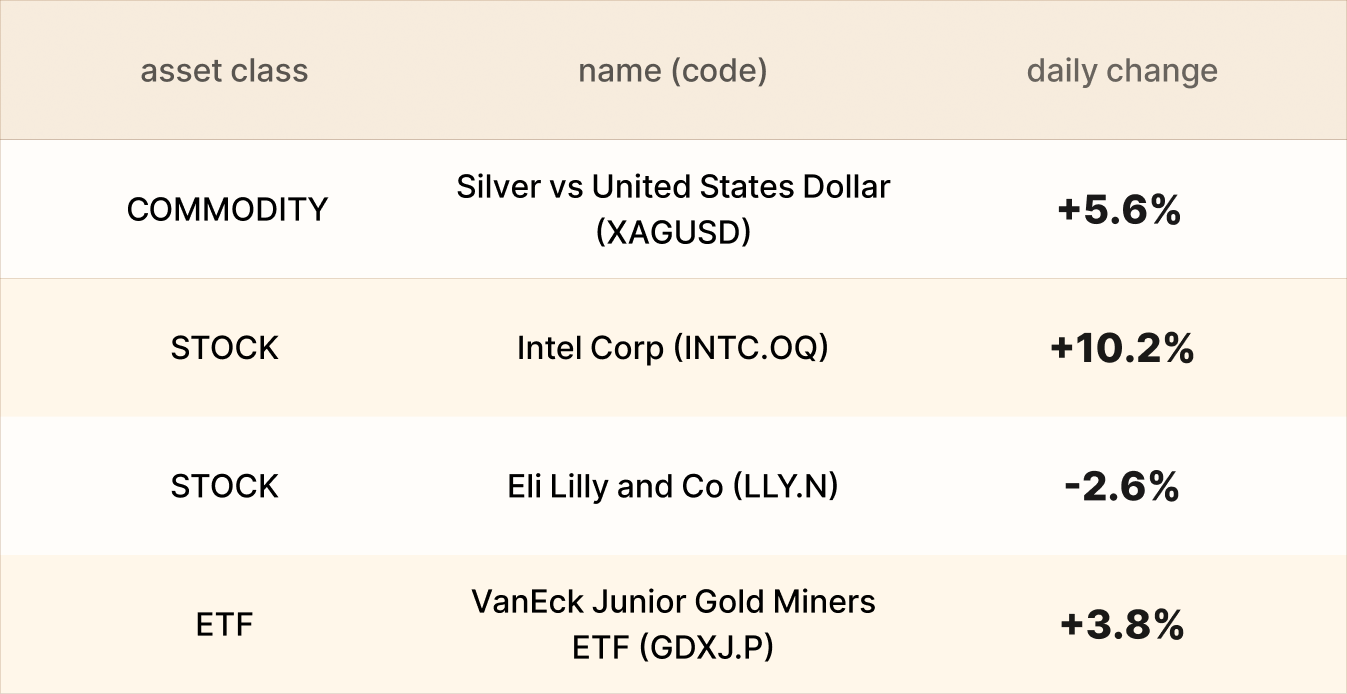The height and width of the screenshot is (694, 1347).
Task: Select the COMMODITY asset class cell
Action: [x=227, y=210]
